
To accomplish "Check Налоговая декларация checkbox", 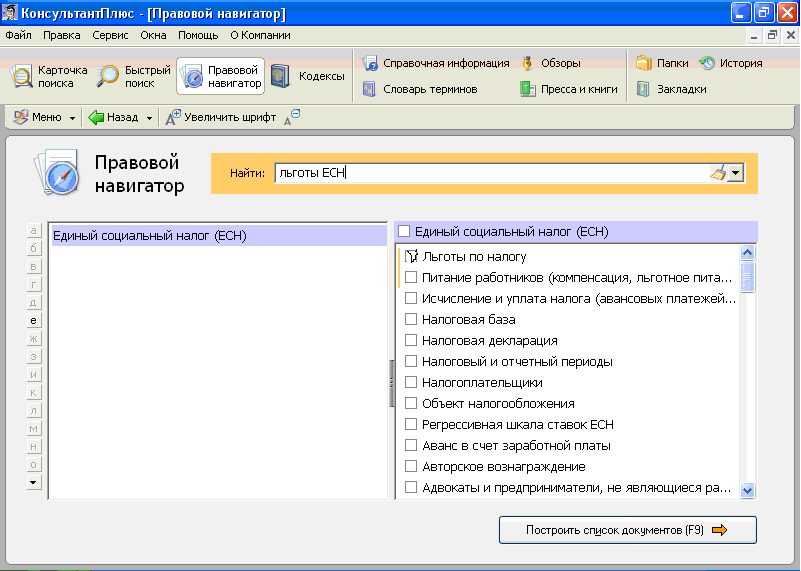I will tap(411, 340).
